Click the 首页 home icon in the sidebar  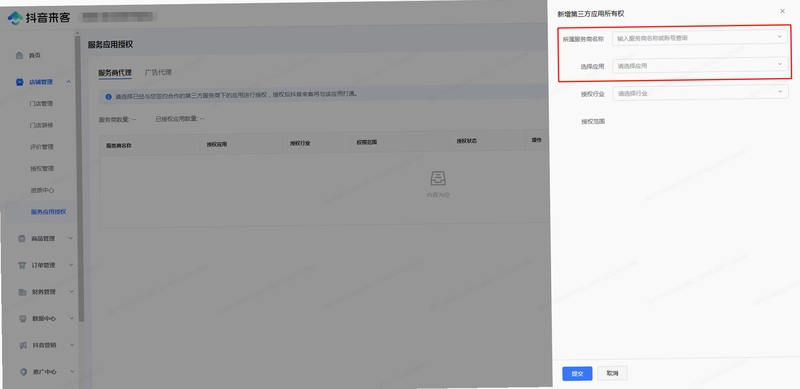pyautogui.click(x=19, y=55)
